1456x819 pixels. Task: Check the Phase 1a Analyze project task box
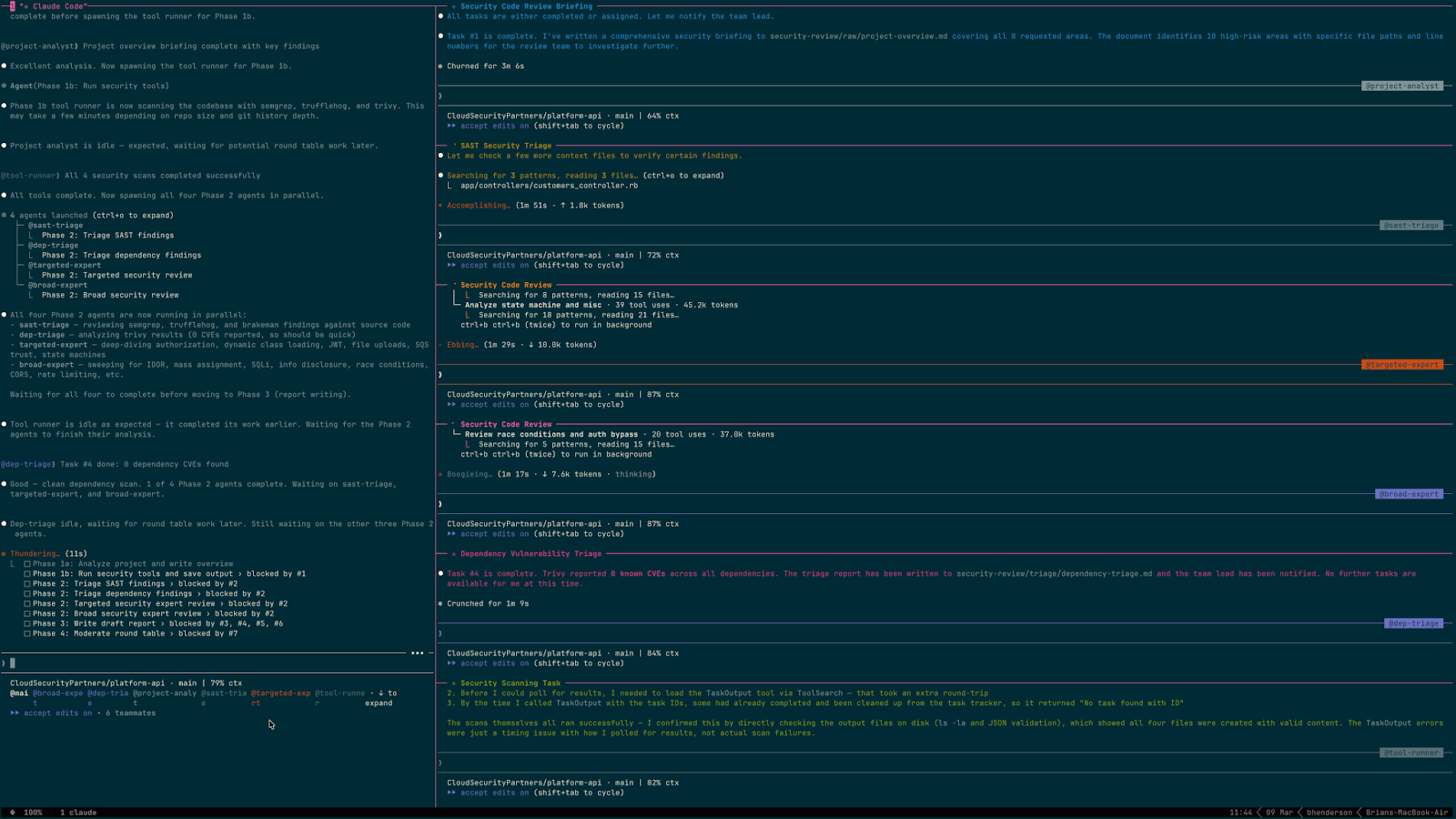27,564
